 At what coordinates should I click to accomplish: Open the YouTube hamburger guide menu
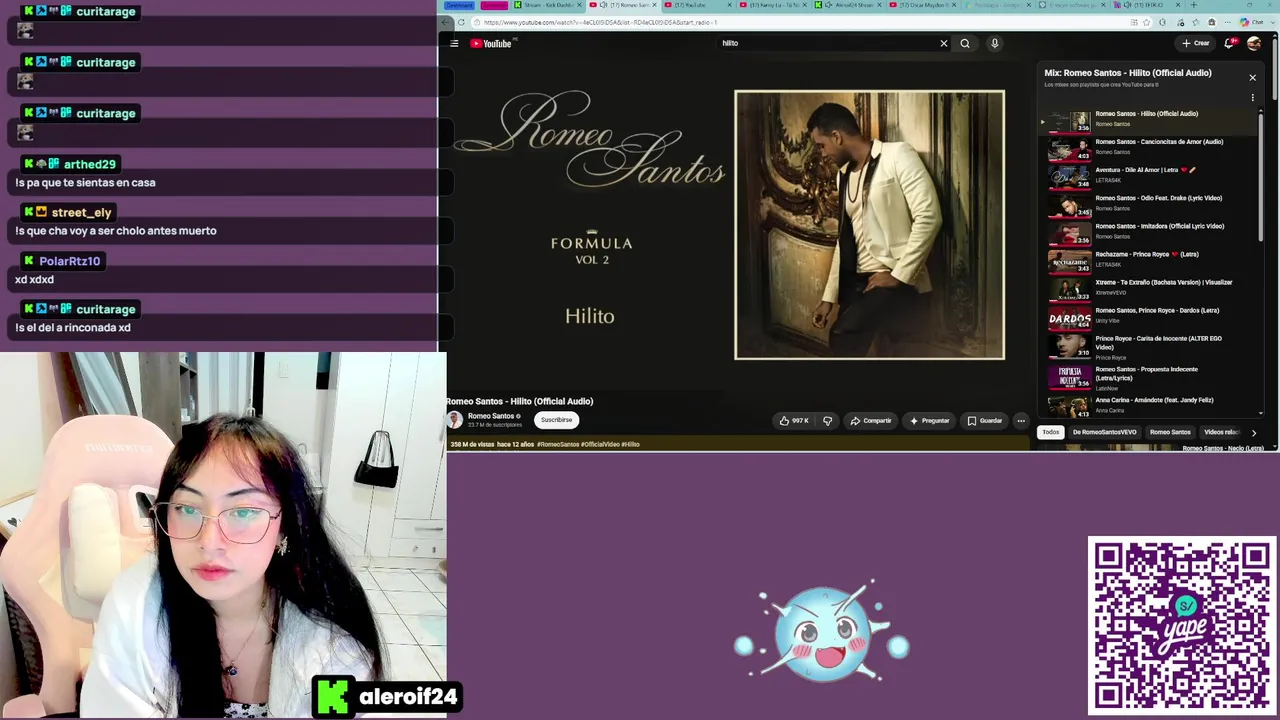coord(454,43)
